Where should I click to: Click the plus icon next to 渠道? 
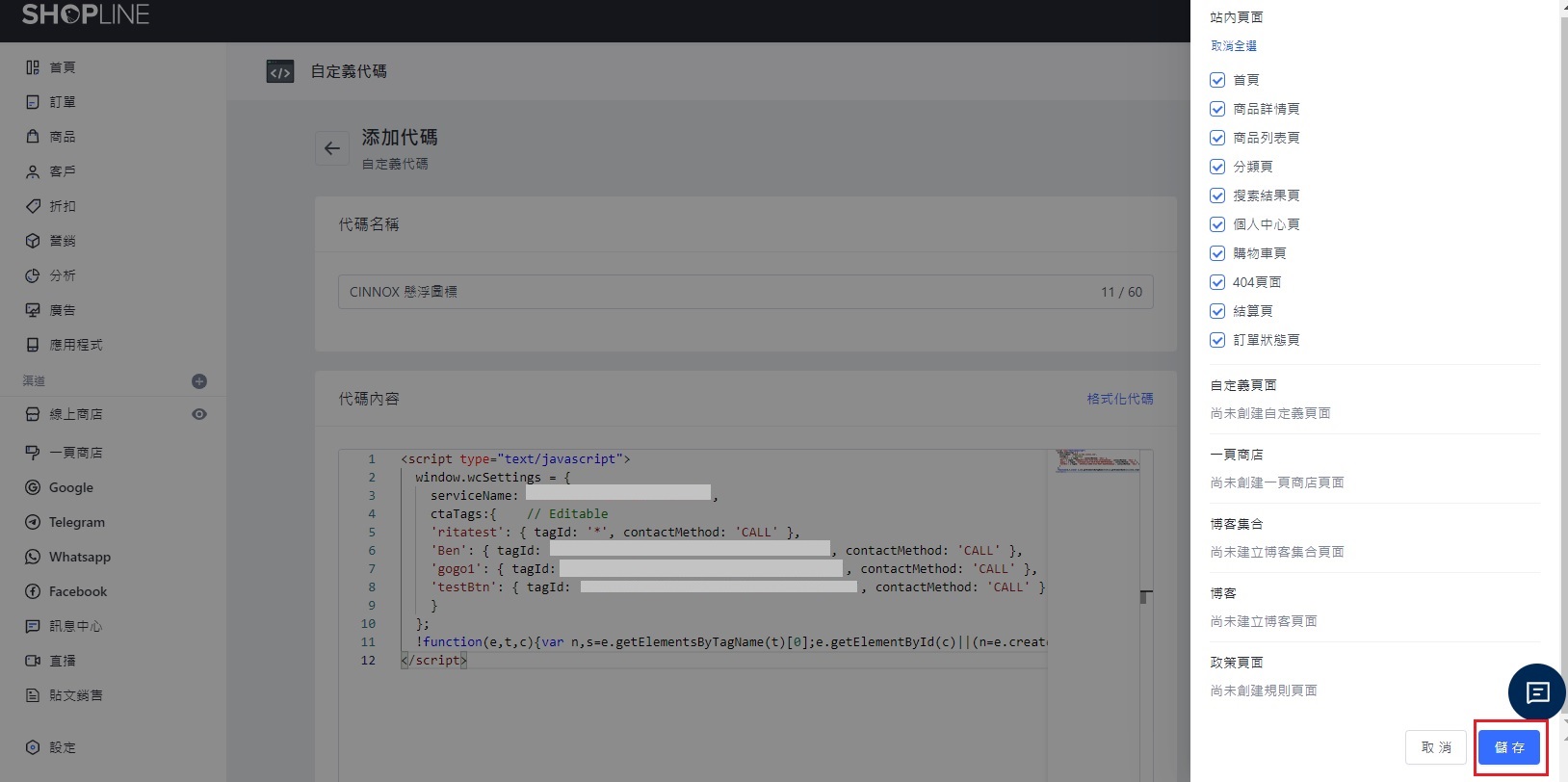[199, 381]
